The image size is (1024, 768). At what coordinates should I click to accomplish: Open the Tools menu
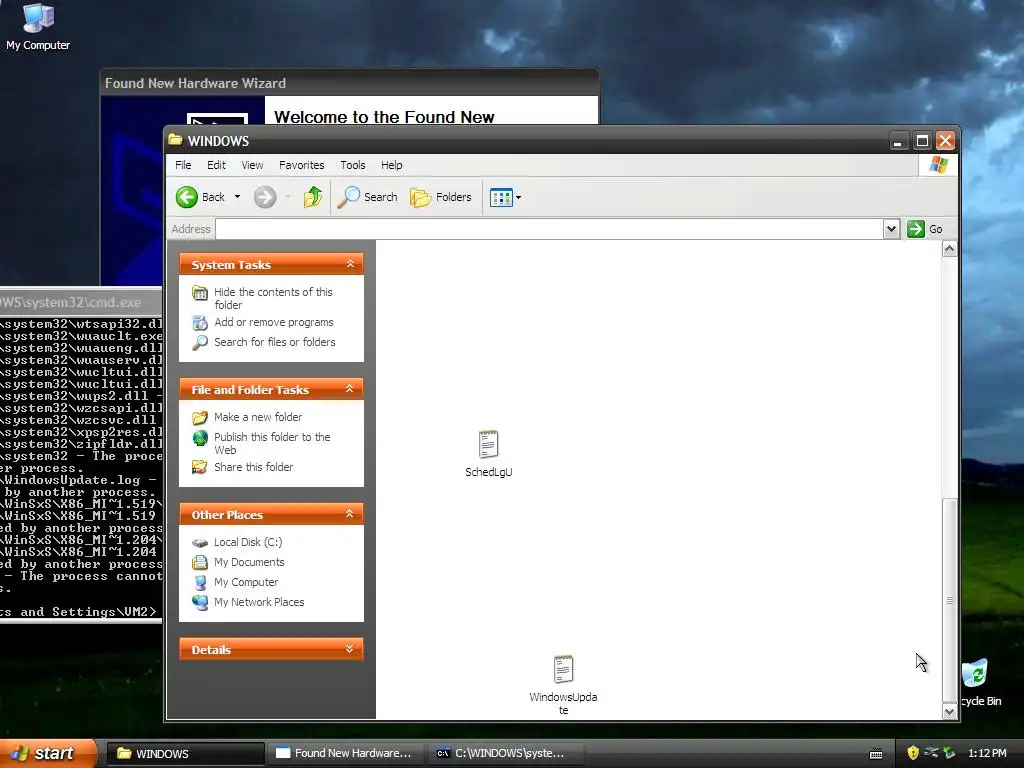coord(353,165)
